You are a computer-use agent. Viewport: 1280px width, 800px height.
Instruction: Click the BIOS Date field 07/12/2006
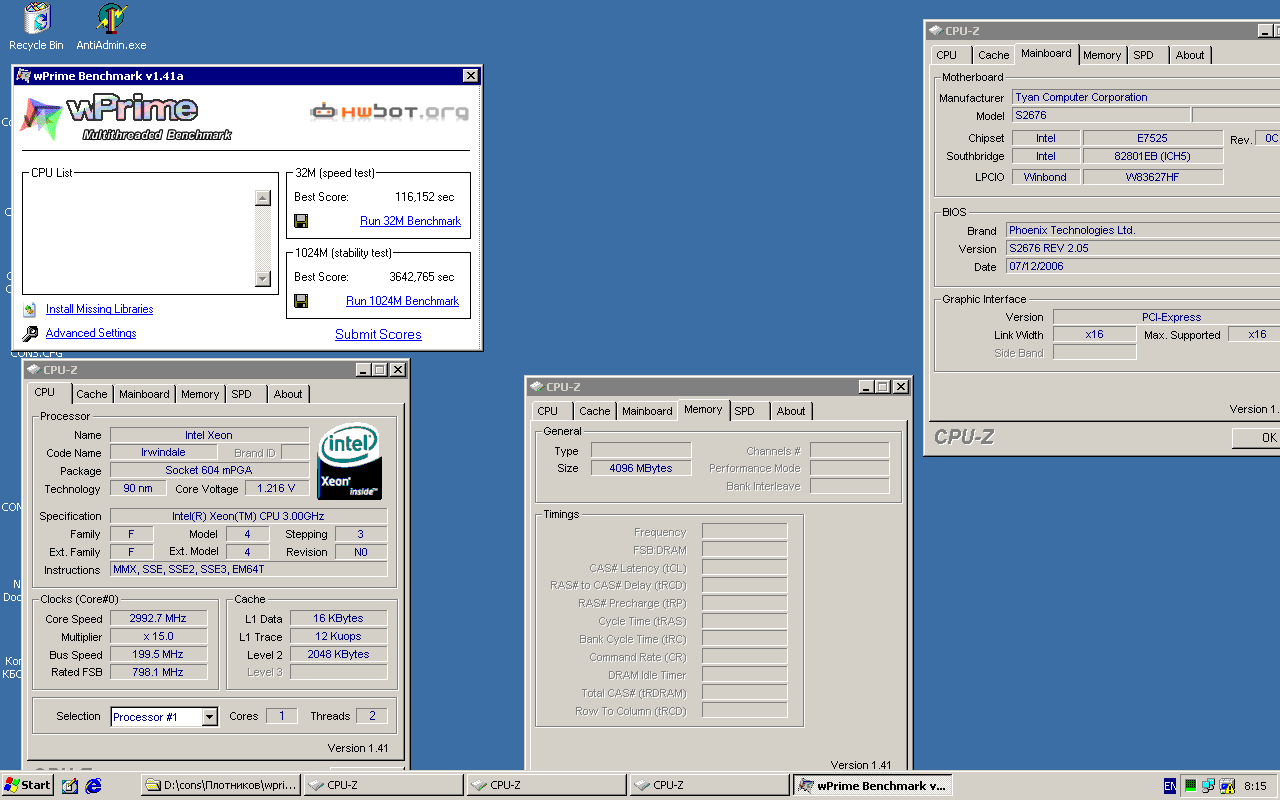(1143, 266)
